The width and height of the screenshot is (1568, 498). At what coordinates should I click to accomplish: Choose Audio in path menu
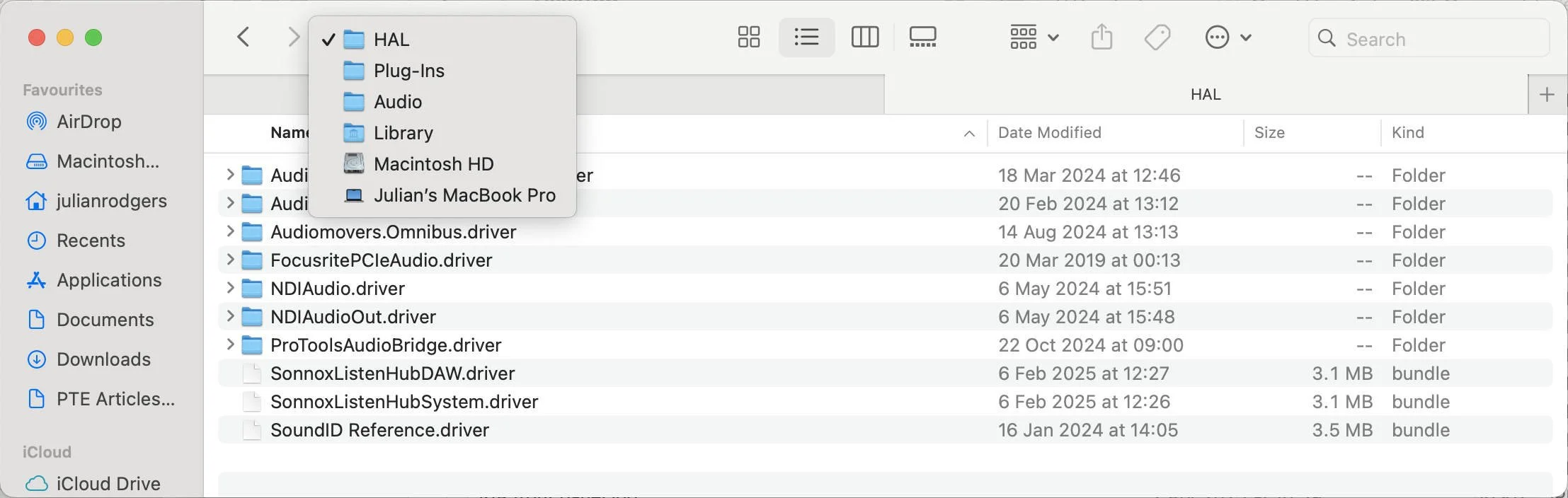coord(442,102)
